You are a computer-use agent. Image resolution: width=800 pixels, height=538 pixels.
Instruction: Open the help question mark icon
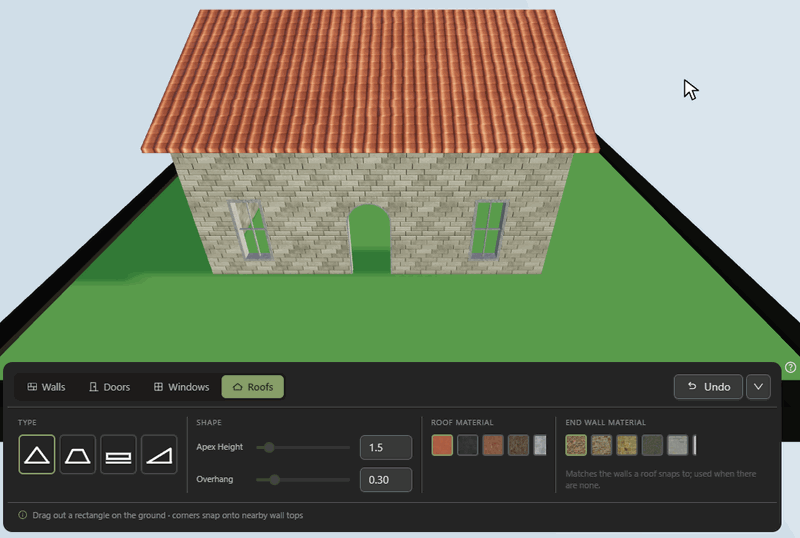tap(790, 367)
